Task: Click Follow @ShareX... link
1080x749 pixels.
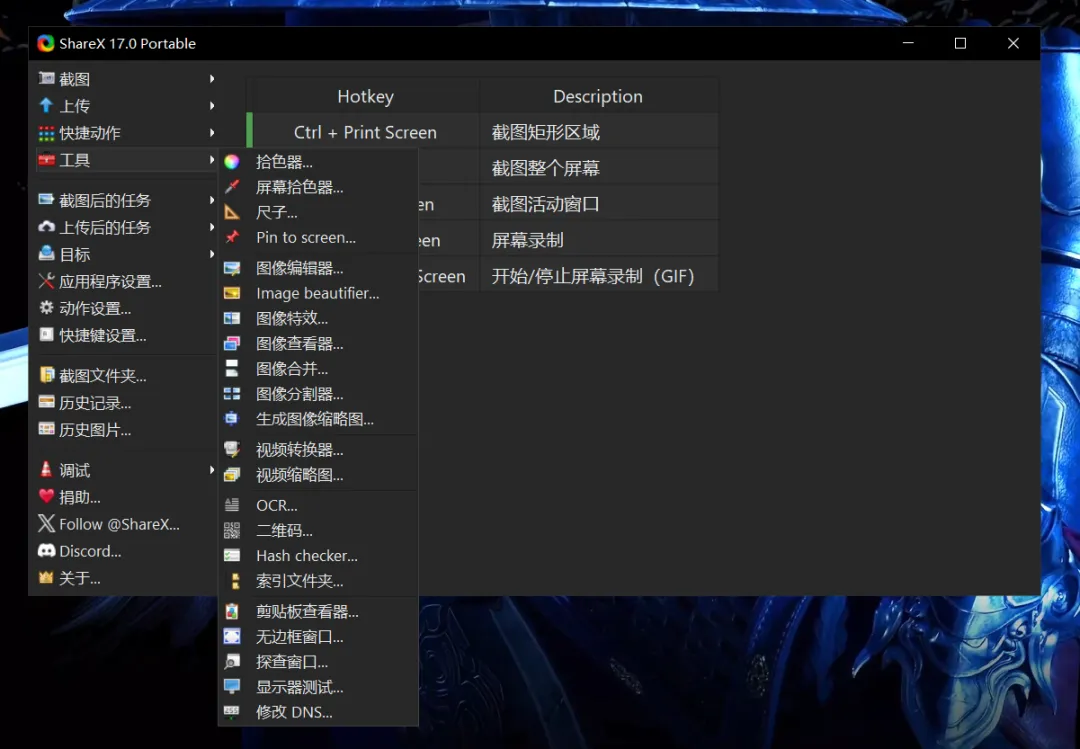Action: tap(127, 524)
